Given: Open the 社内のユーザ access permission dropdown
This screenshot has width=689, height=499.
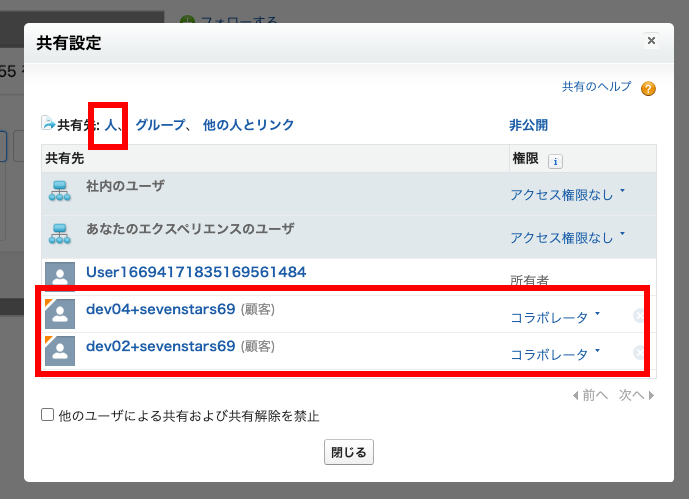Looking at the screenshot, I should click(x=567, y=195).
